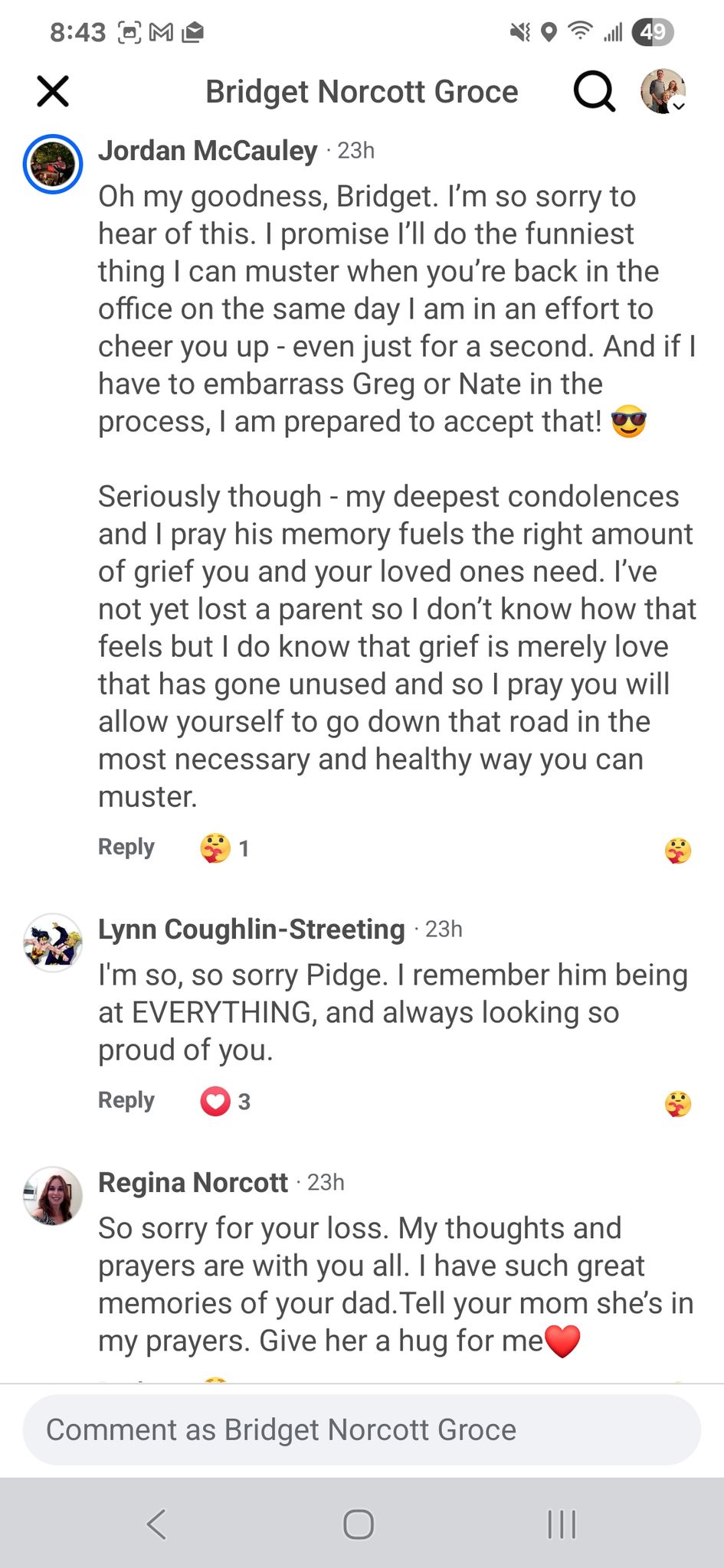Screen dimensions: 724x1568
Task: React with care emoji to Lynn's comment
Action: 678,1104
